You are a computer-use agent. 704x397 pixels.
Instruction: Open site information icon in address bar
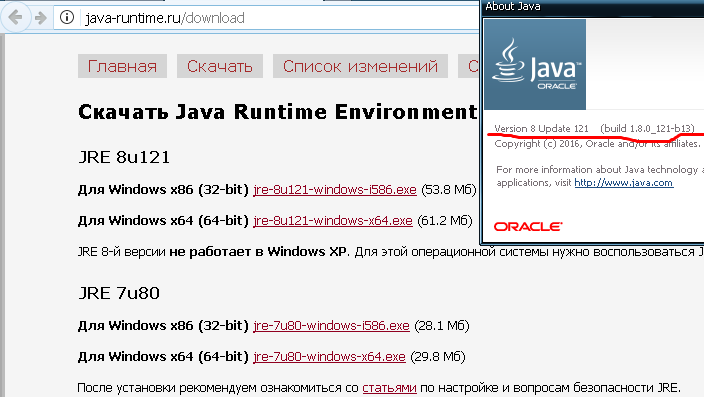tap(67, 18)
